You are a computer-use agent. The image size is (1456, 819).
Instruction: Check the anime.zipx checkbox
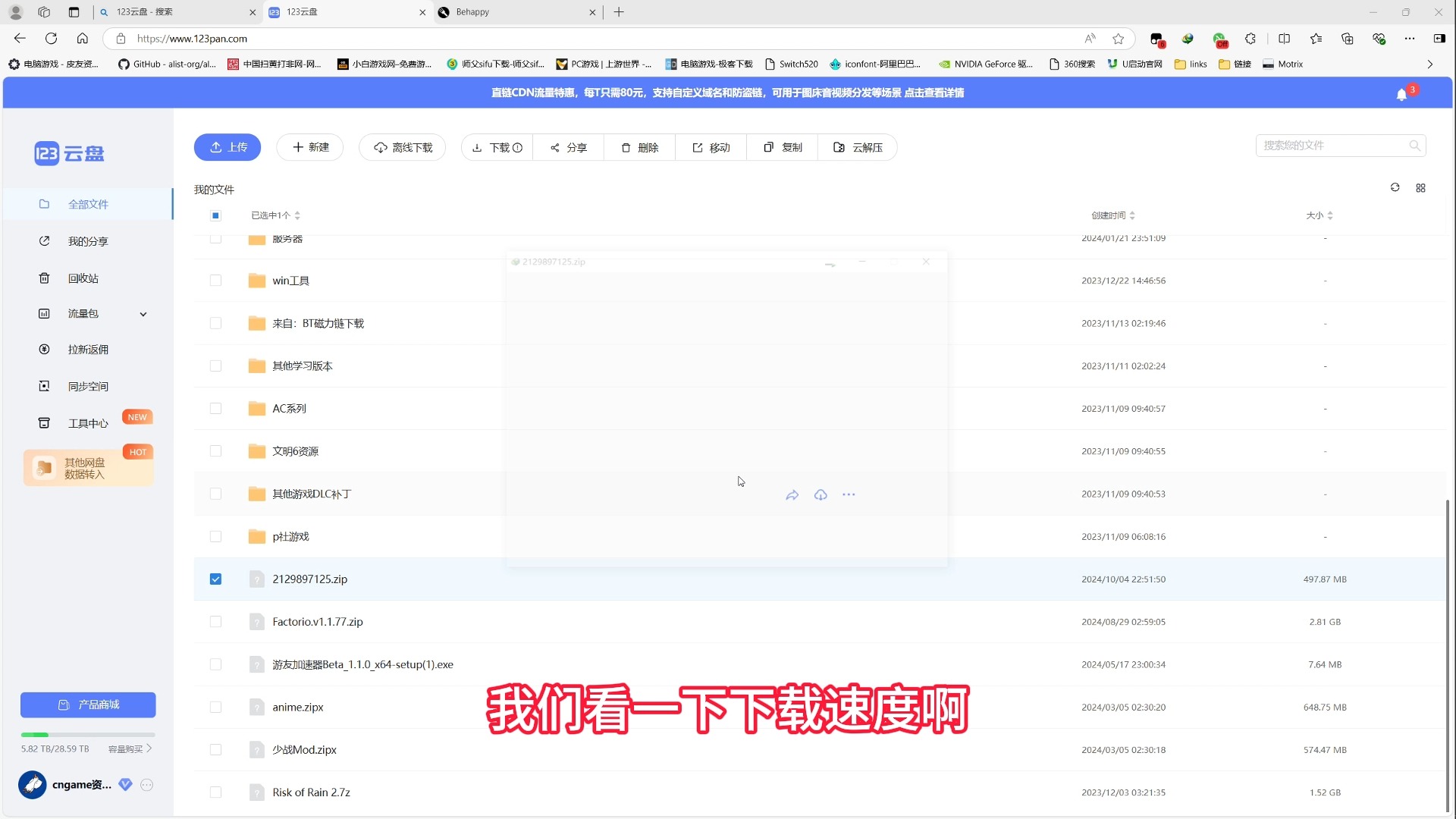point(215,708)
